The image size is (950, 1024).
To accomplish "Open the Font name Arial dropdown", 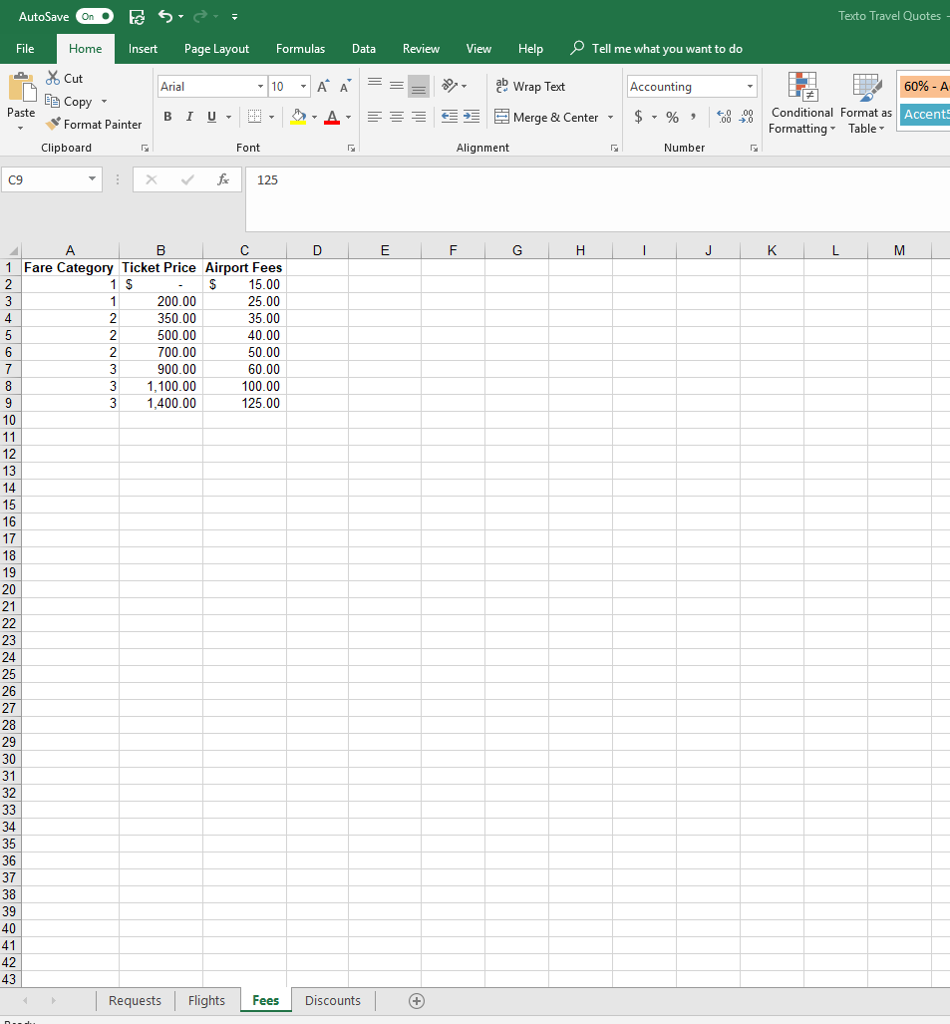I will pos(261,86).
